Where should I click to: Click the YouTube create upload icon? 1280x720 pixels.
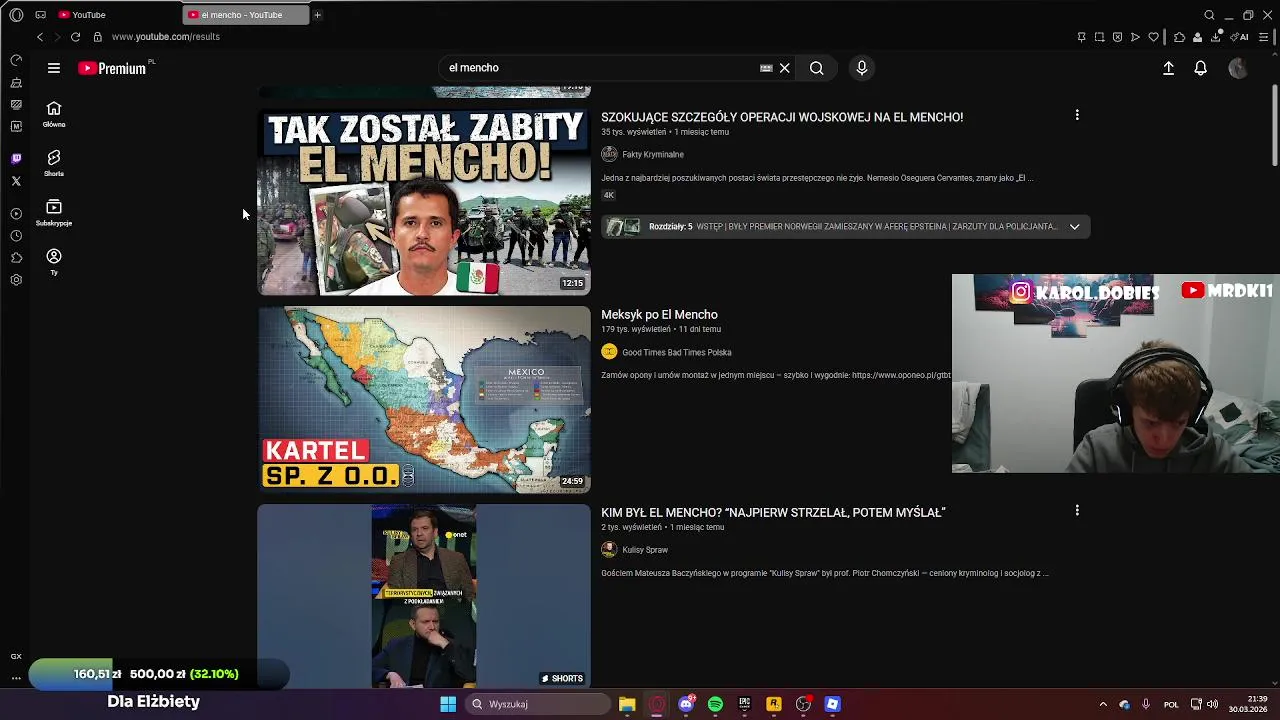coord(1168,68)
